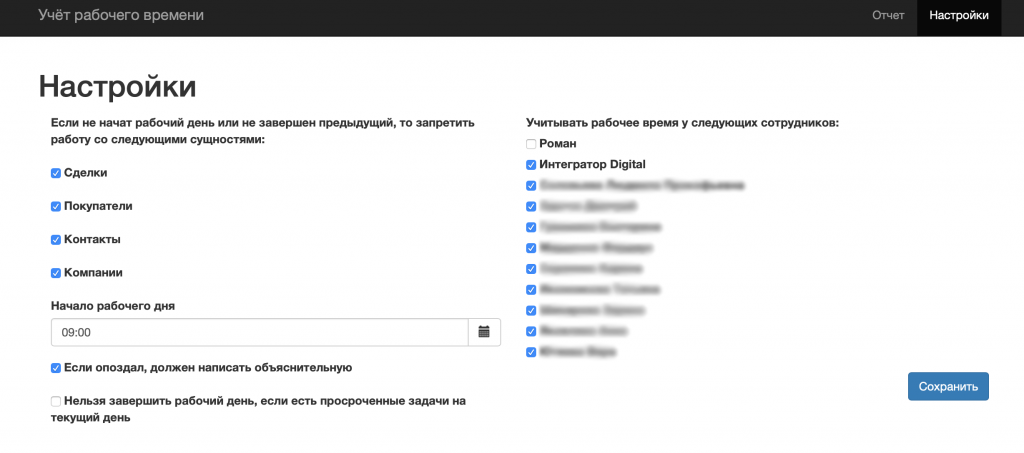This screenshot has width=1024, height=453.
Task: Click the Роман employee name label
Action: click(x=558, y=144)
